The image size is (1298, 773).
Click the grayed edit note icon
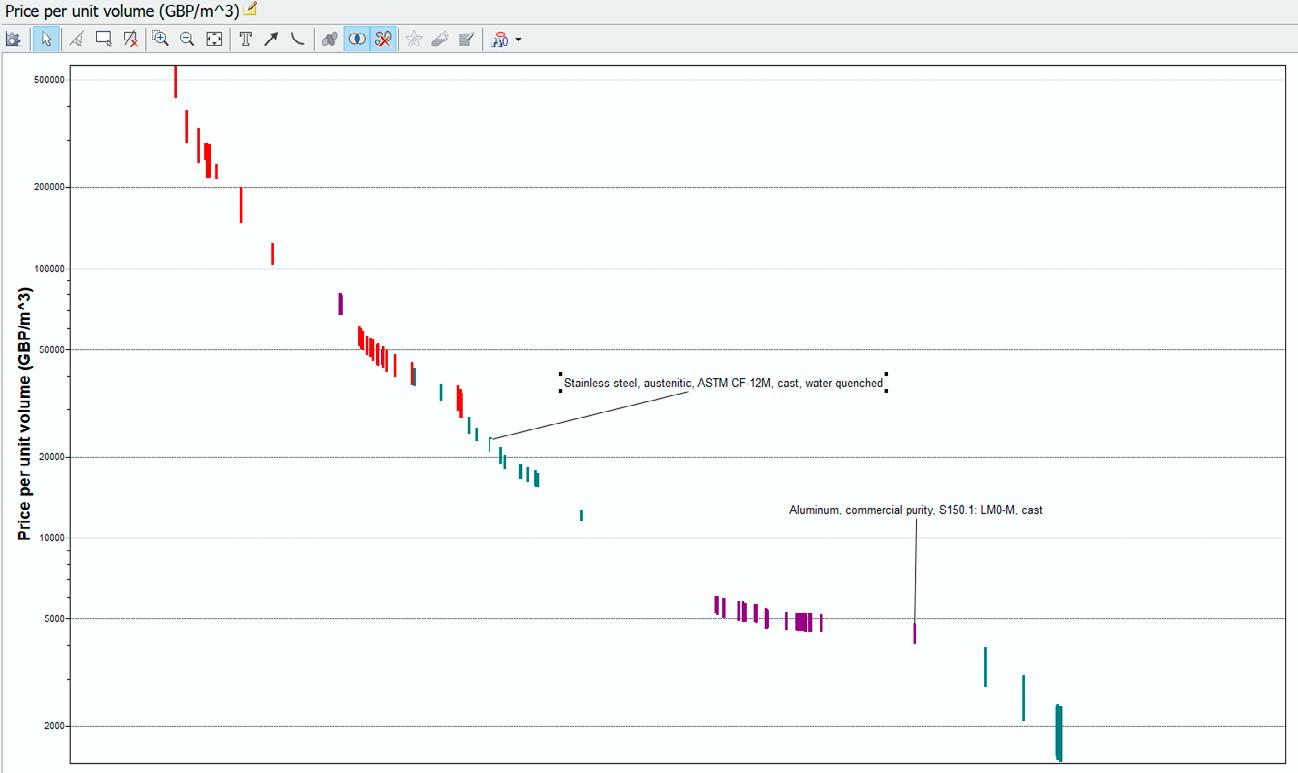tap(466, 39)
